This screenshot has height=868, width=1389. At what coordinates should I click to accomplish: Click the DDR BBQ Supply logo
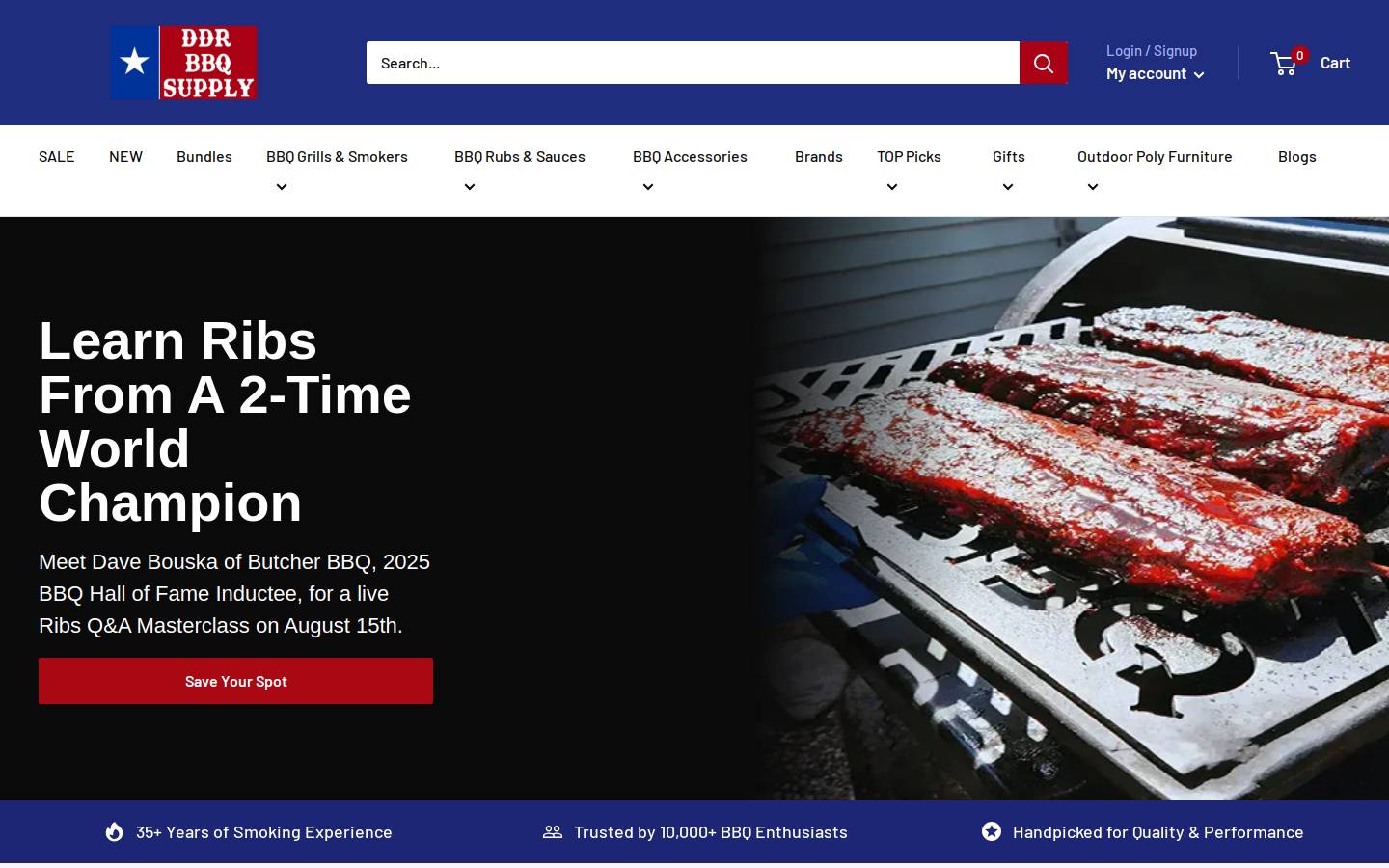pyautogui.click(x=183, y=63)
